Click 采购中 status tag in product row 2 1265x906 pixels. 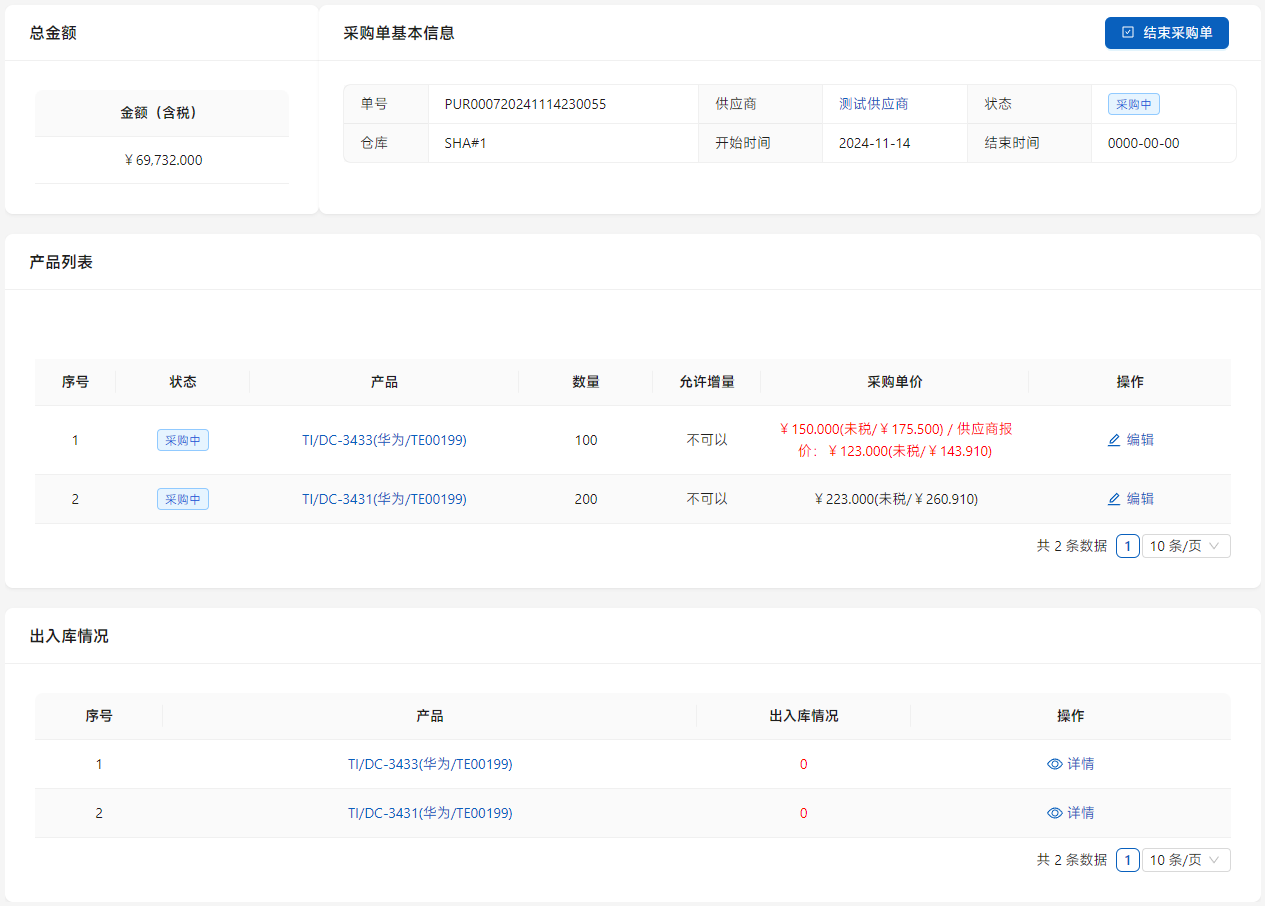[183, 499]
